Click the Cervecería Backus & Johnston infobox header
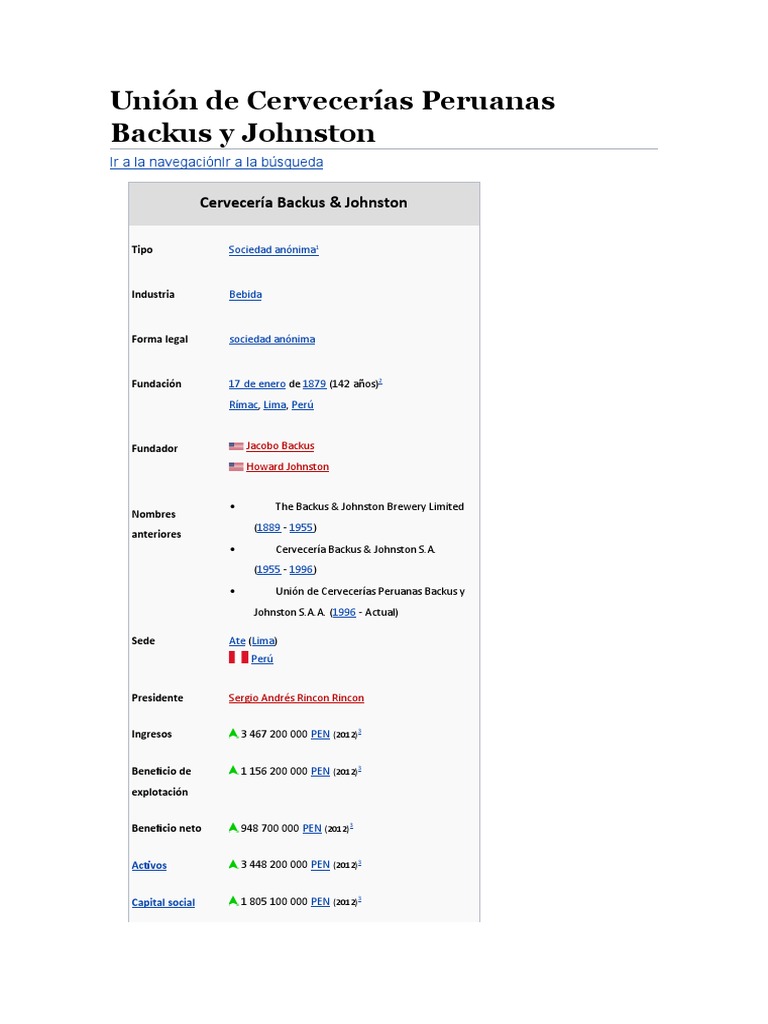768x1024 pixels. [x=304, y=203]
